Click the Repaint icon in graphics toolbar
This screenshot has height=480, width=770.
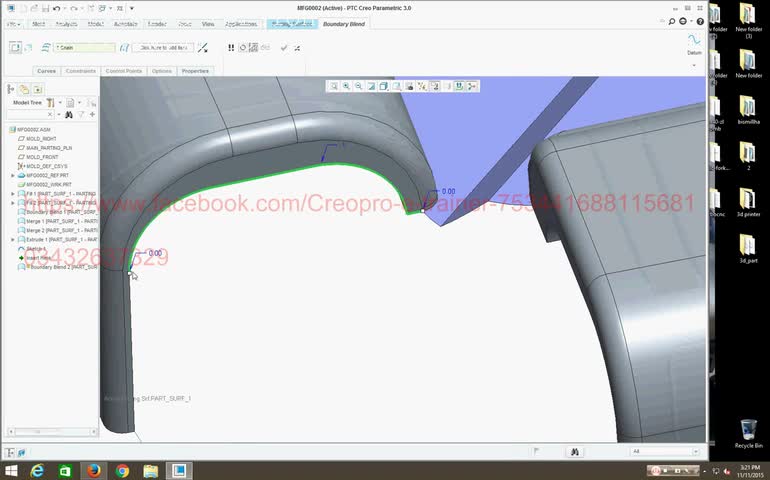(371, 86)
